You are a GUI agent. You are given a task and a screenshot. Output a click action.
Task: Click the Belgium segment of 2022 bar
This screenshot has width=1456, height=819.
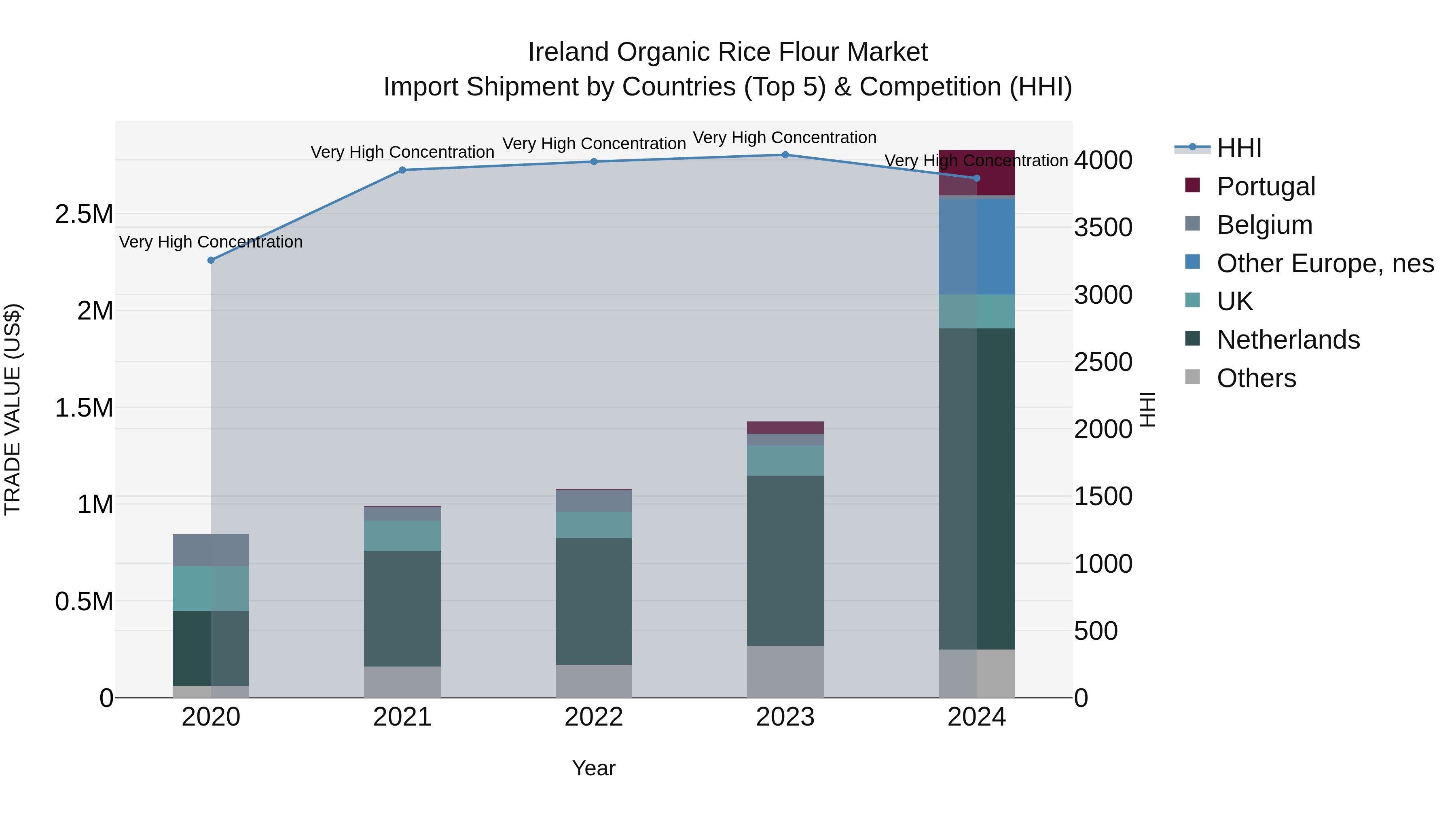(593, 501)
